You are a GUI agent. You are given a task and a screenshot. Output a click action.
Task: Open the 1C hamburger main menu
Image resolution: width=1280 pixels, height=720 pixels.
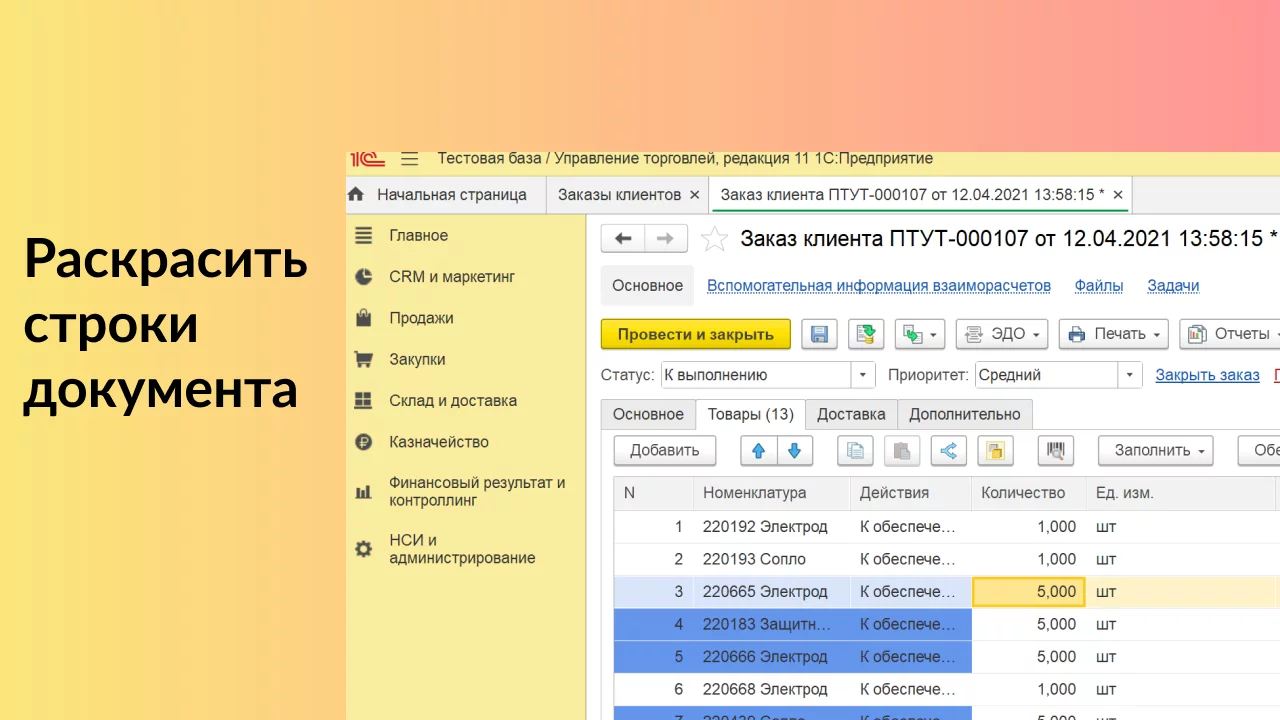409,159
